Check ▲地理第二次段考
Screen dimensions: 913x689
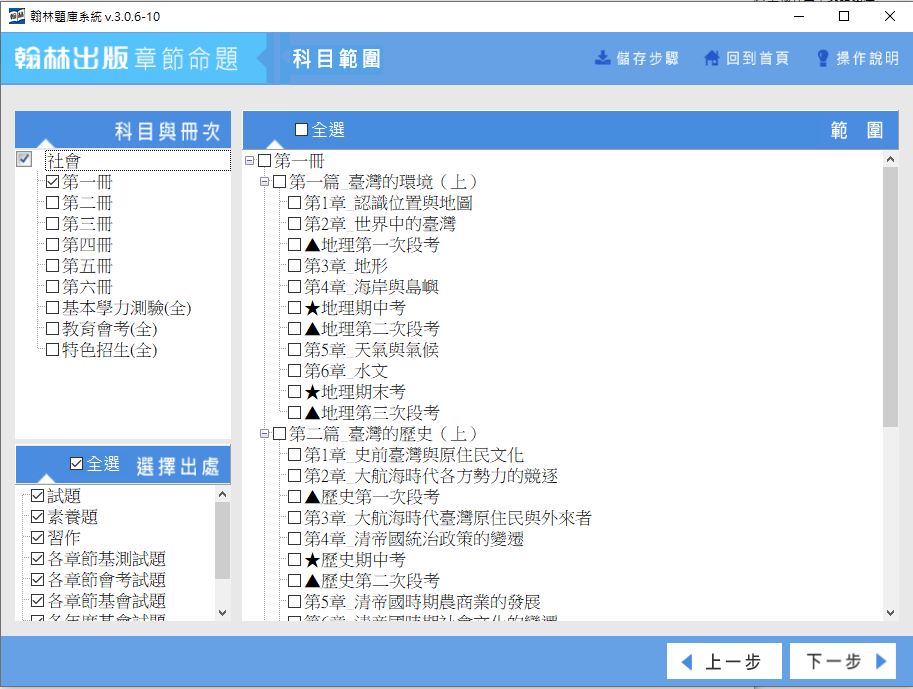click(295, 328)
